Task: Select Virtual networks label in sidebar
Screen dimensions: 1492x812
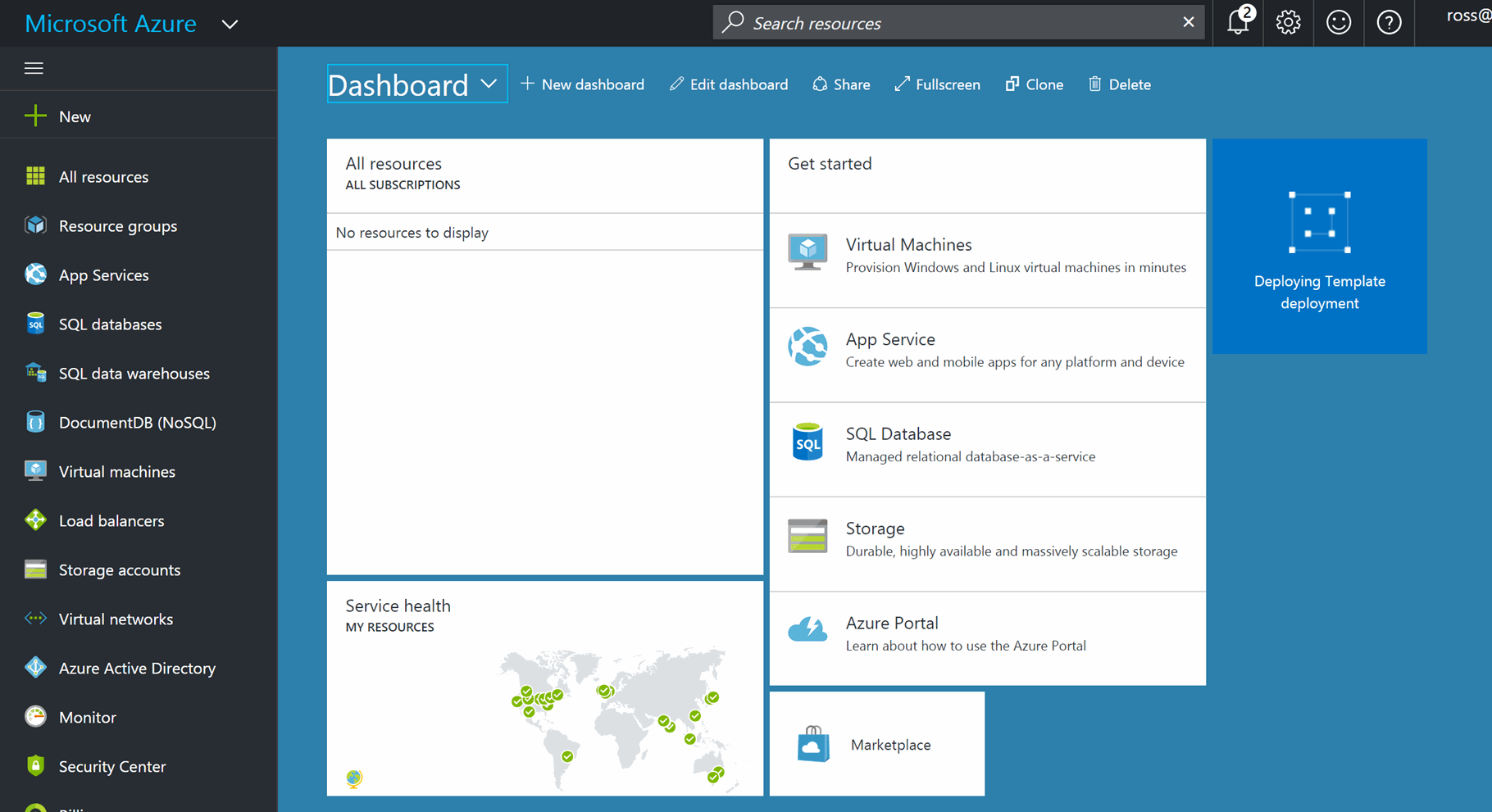Action: pyautogui.click(x=116, y=619)
